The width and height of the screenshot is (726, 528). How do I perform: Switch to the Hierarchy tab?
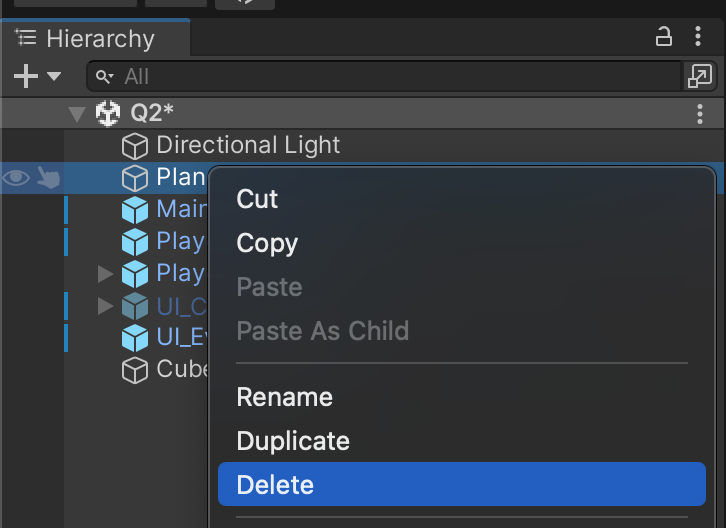[95, 39]
